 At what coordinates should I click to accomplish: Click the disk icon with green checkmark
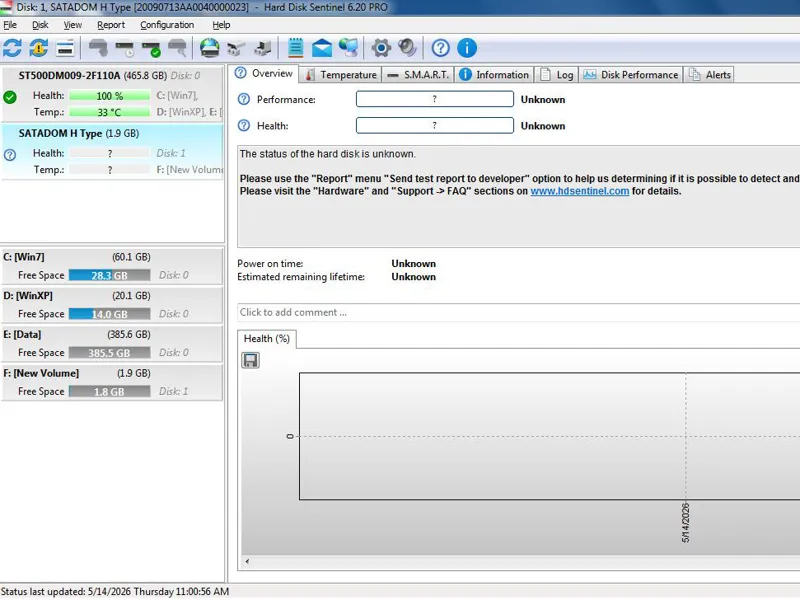(151, 48)
